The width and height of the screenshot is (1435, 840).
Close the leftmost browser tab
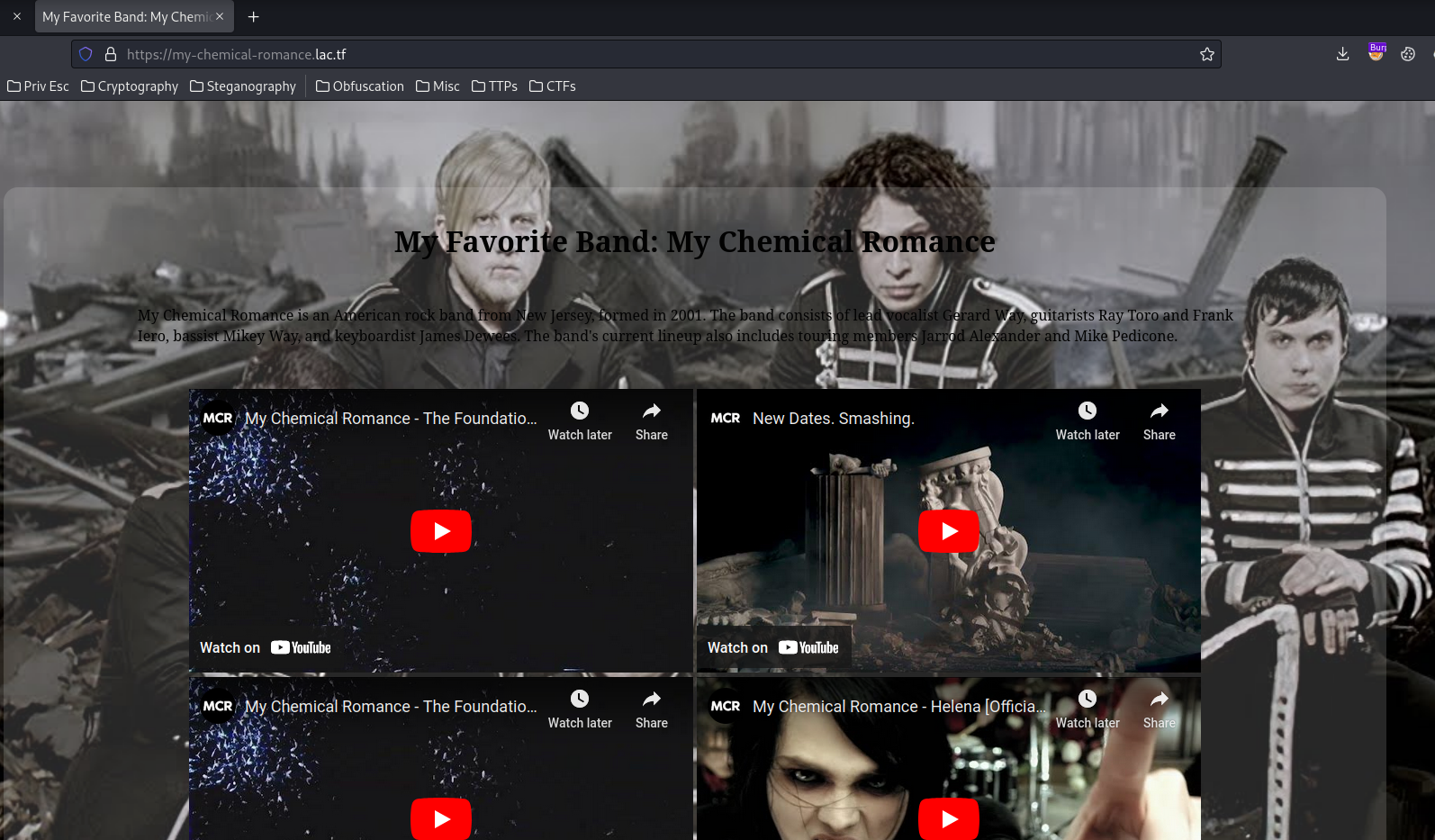[17, 16]
